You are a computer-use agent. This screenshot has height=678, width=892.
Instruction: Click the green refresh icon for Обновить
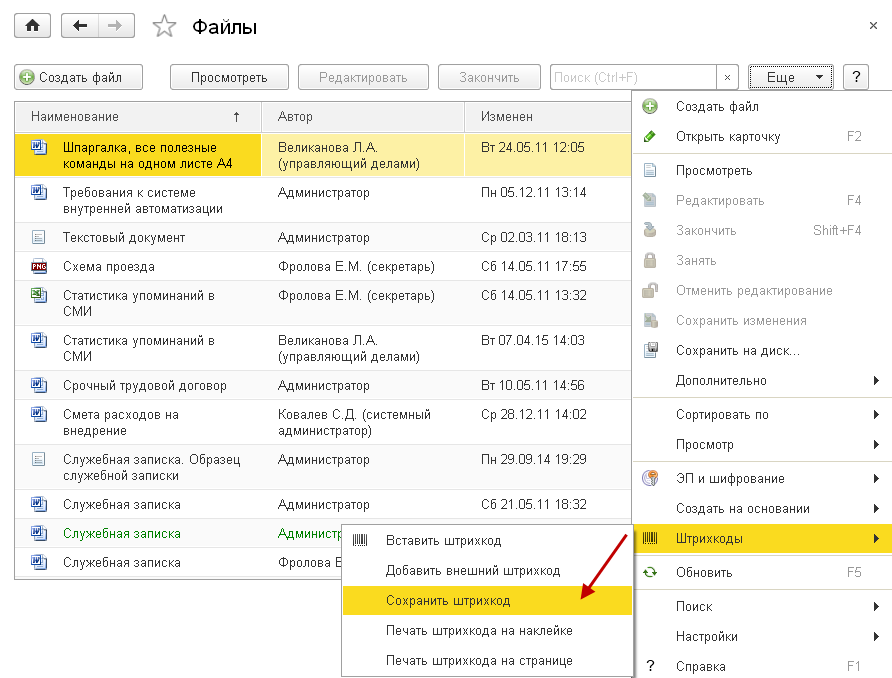coord(650,573)
